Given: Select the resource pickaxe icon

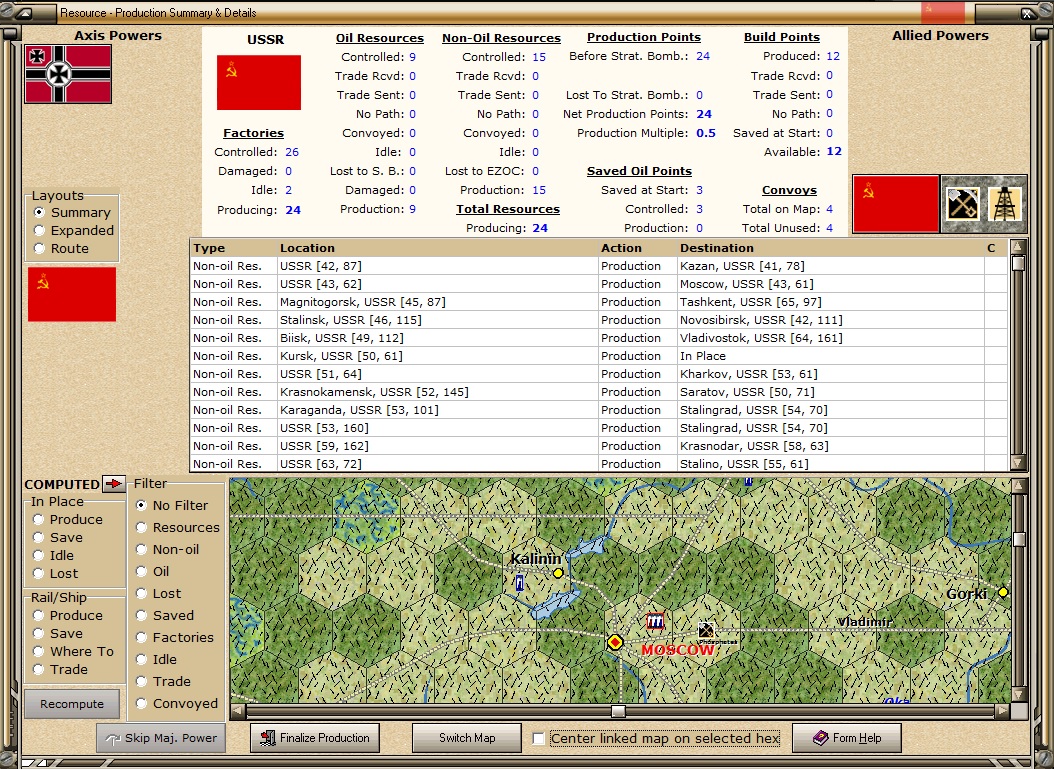Looking at the screenshot, I should 963,204.
